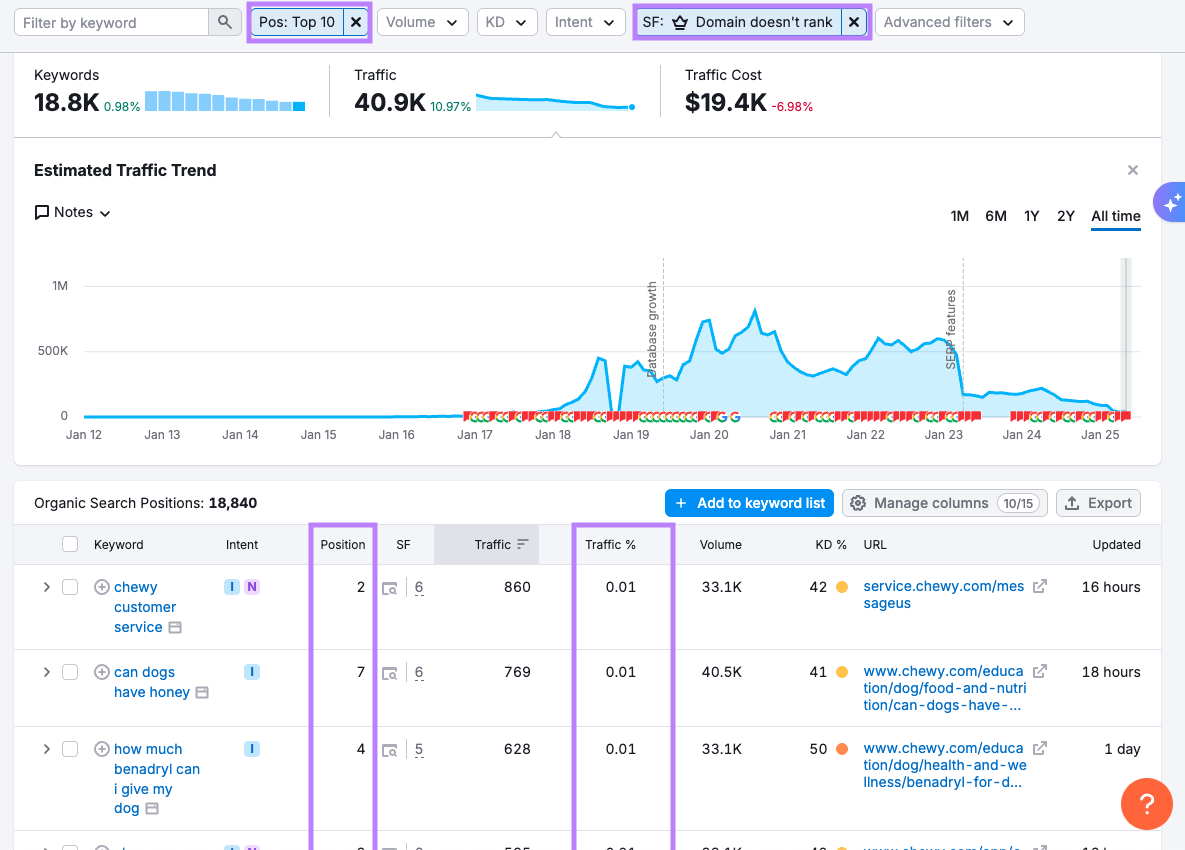Select the 1Y time range
The width and height of the screenshot is (1185, 850).
tap(1031, 216)
